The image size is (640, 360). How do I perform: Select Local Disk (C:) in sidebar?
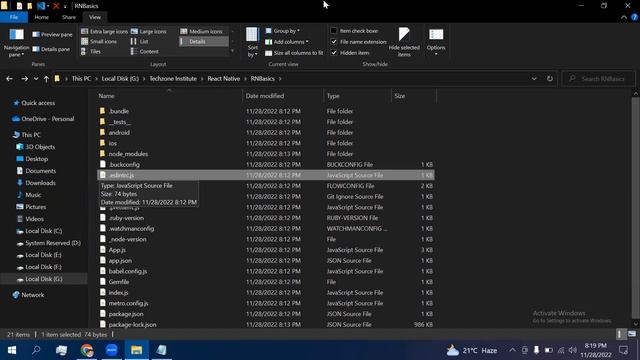pos(39,231)
